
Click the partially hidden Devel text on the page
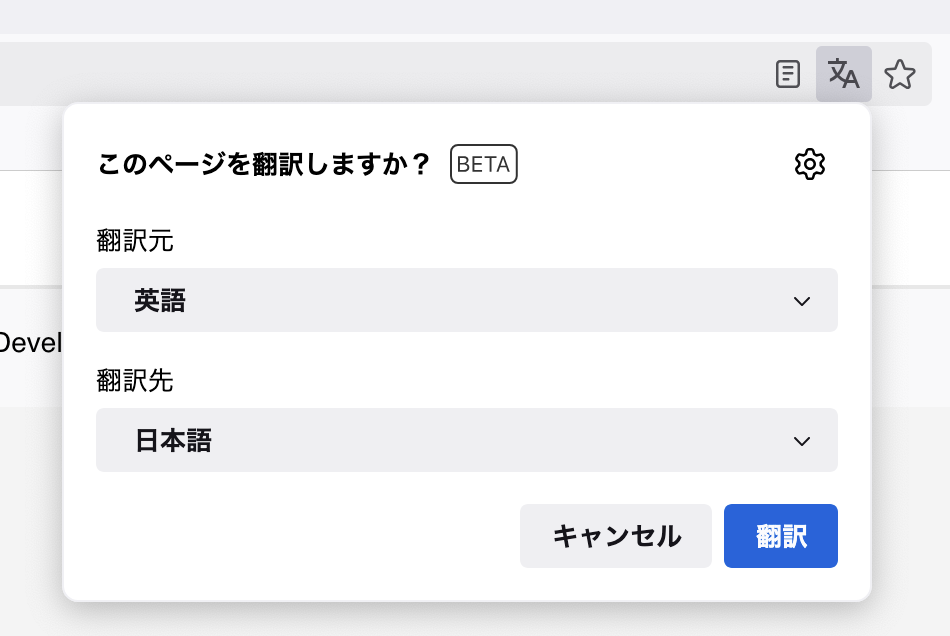coord(30,343)
